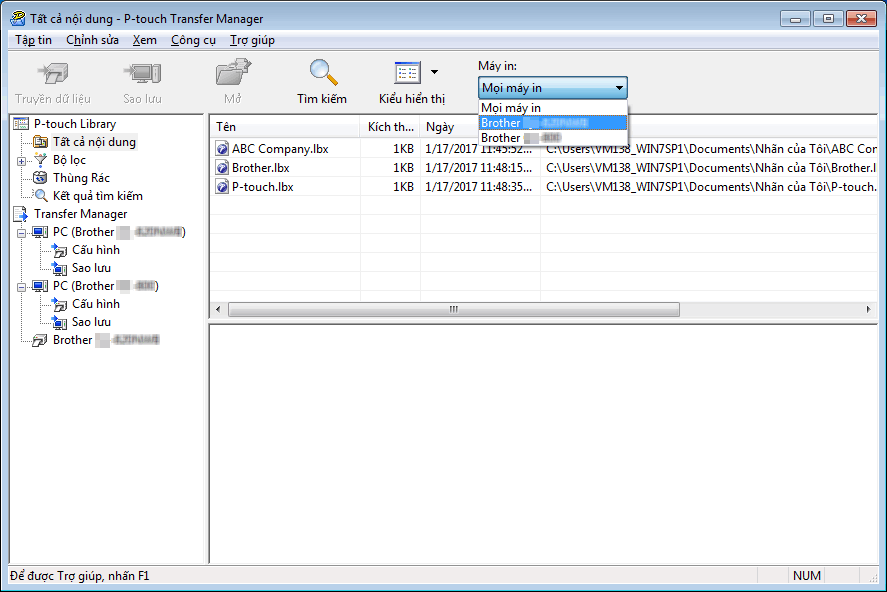Open Kiểu hiển thị dropdown arrow
This screenshot has width=887, height=592.
click(434, 72)
